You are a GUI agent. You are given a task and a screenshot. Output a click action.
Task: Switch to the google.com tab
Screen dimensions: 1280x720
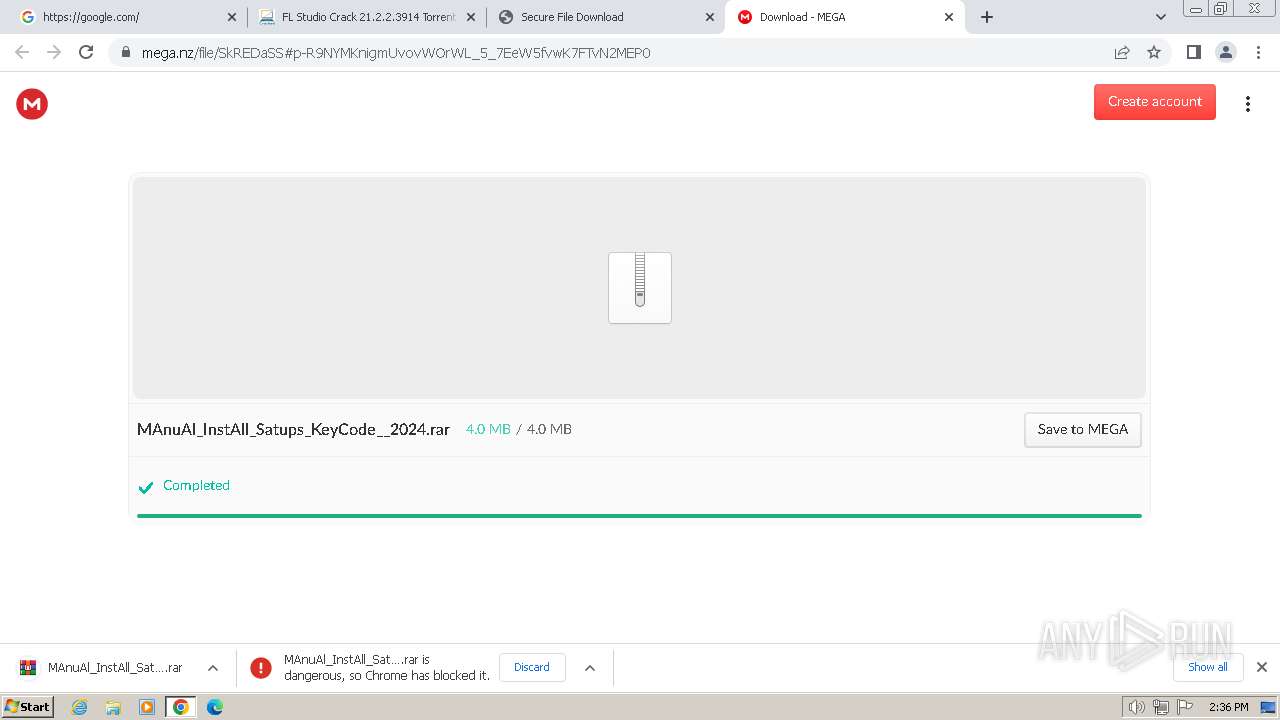coord(126,17)
